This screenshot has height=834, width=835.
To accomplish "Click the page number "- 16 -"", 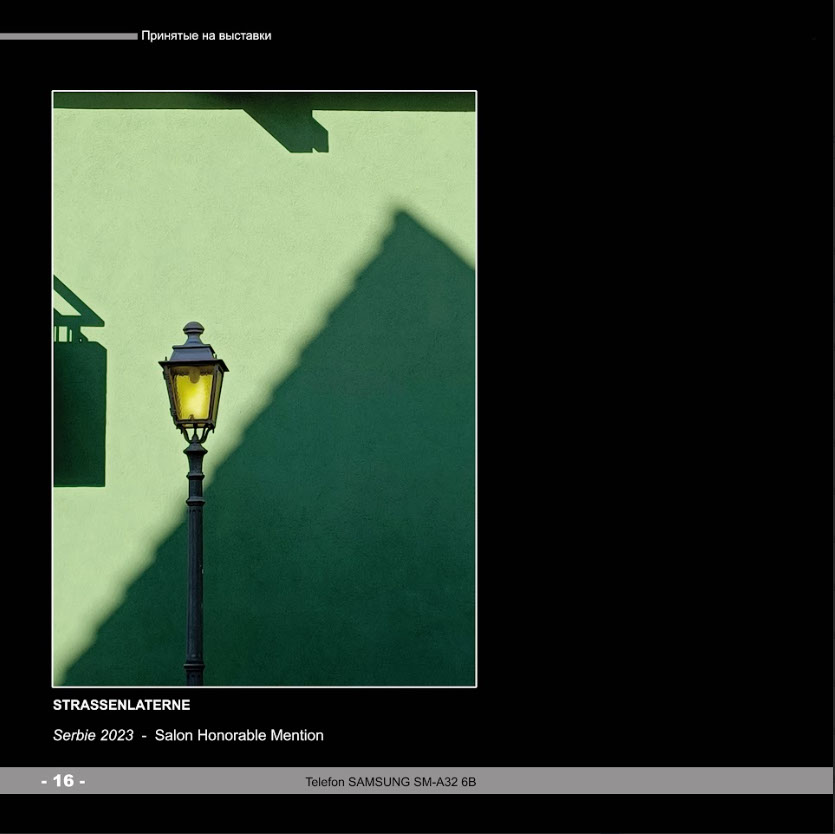I will 63,781.
